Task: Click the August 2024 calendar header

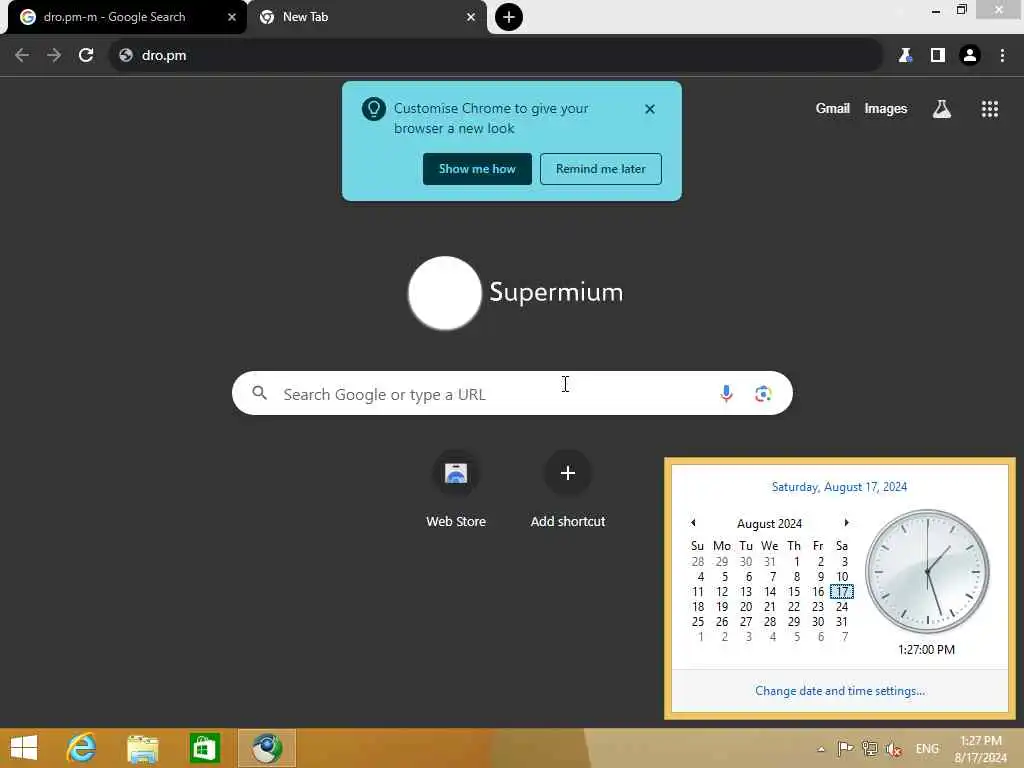Action: [x=769, y=523]
